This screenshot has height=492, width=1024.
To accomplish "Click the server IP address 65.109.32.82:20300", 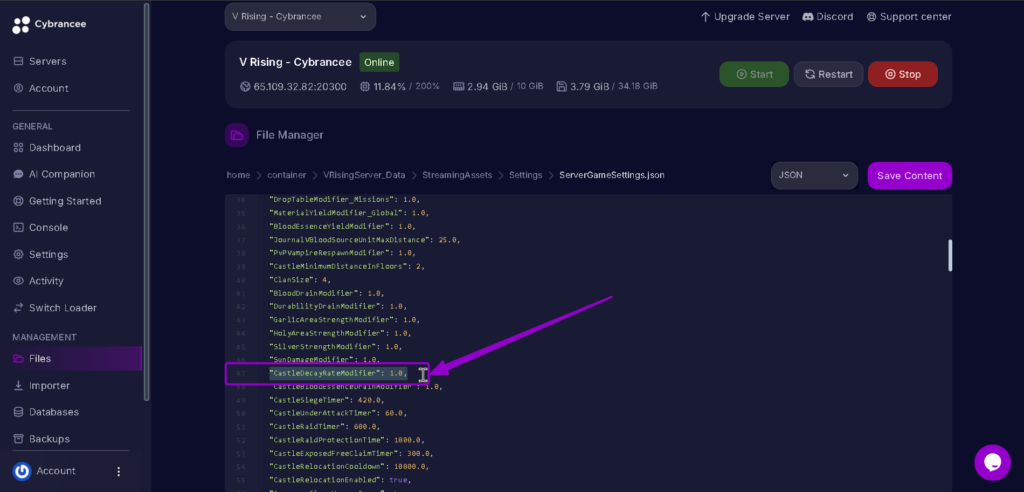I will (x=293, y=86).
